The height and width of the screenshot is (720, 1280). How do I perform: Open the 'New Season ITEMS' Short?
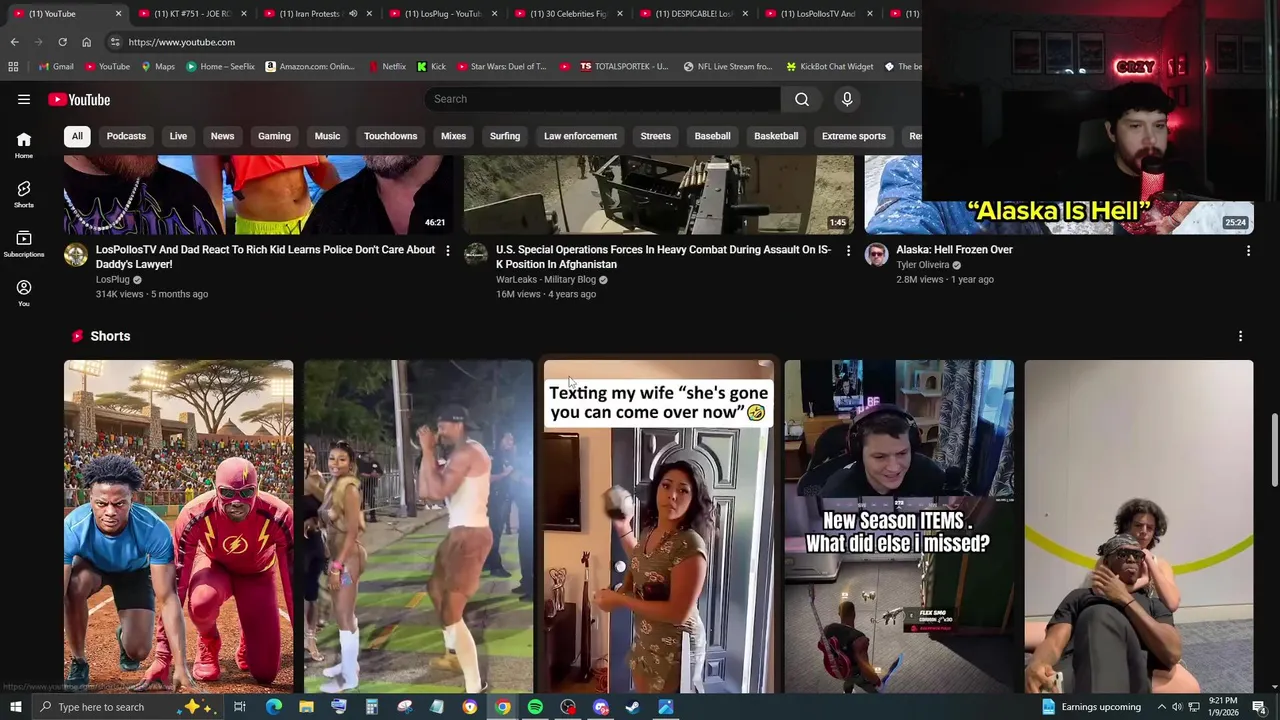pyautogui.click(x=899, y=526)
